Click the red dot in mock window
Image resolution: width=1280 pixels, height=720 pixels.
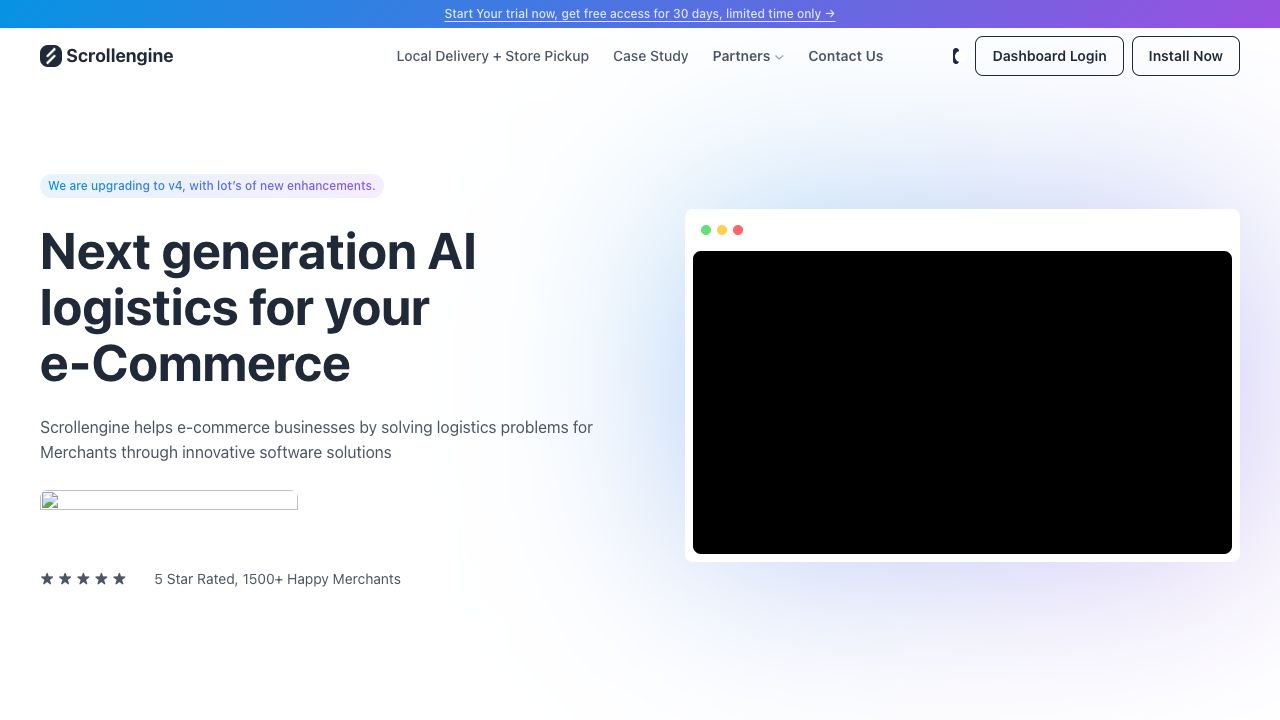738,230
